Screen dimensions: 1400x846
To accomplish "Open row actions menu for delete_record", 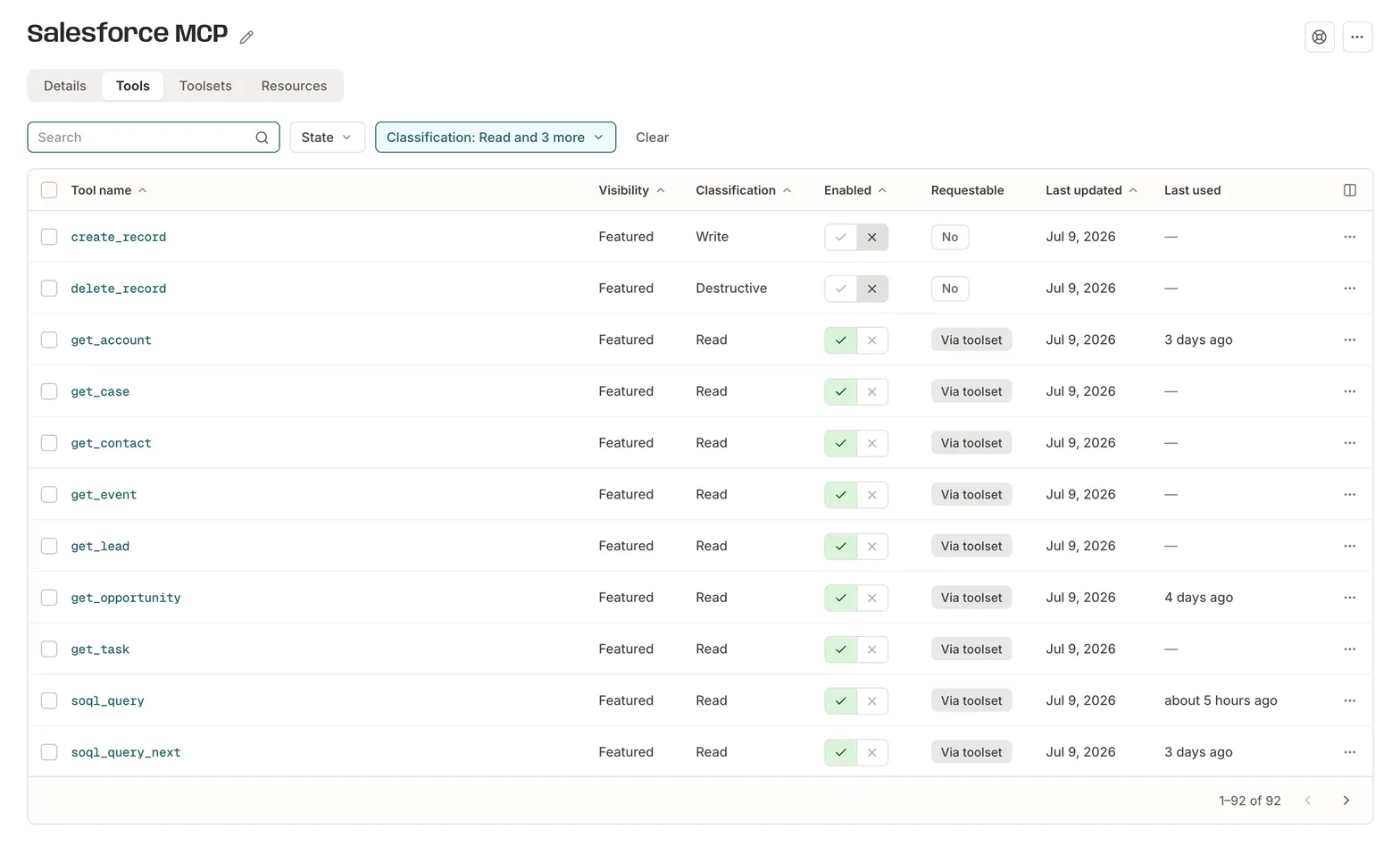I will pyautogui.click(x=1349, y=289).
